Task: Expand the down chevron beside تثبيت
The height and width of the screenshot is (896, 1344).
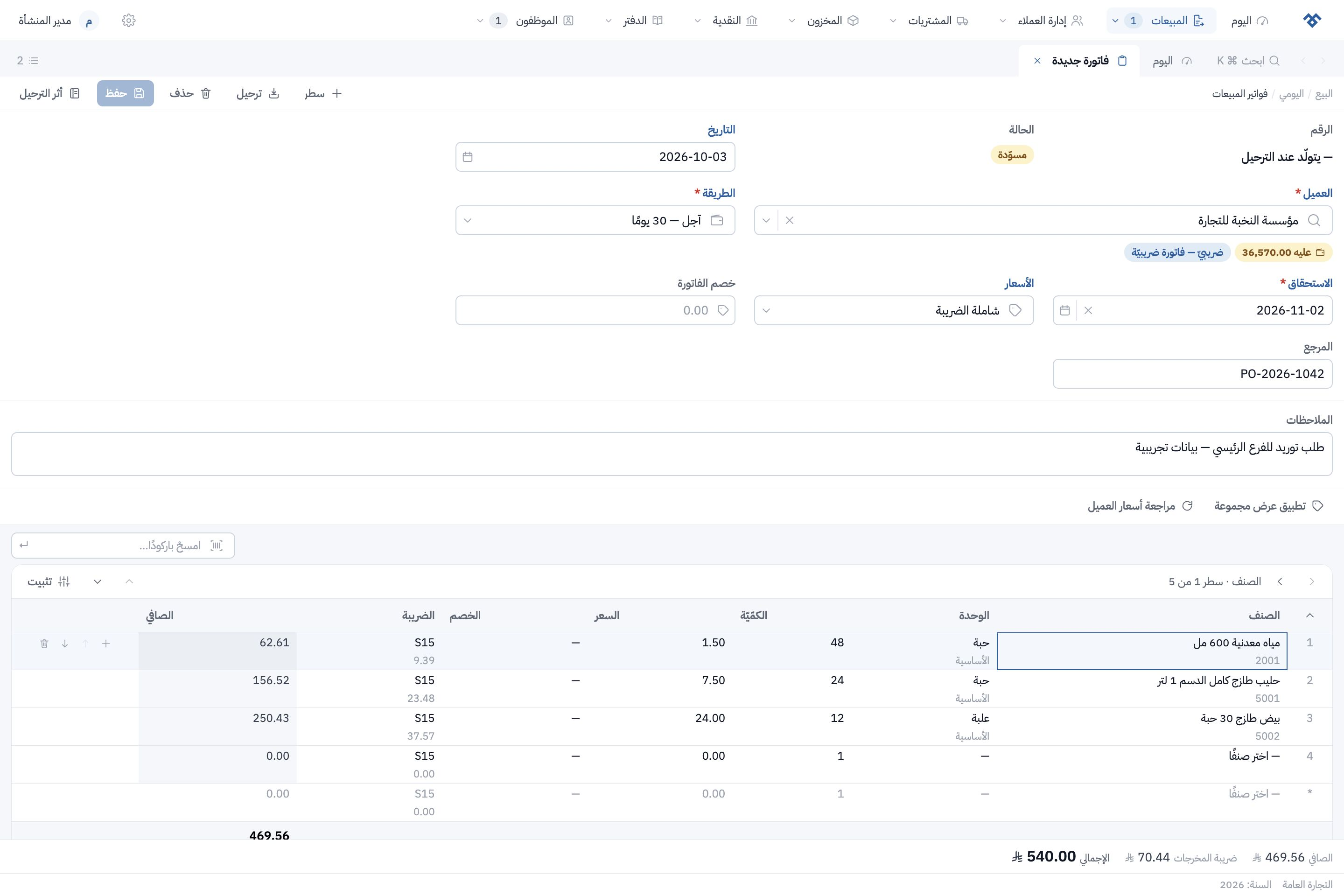Action: click(98, 581)
